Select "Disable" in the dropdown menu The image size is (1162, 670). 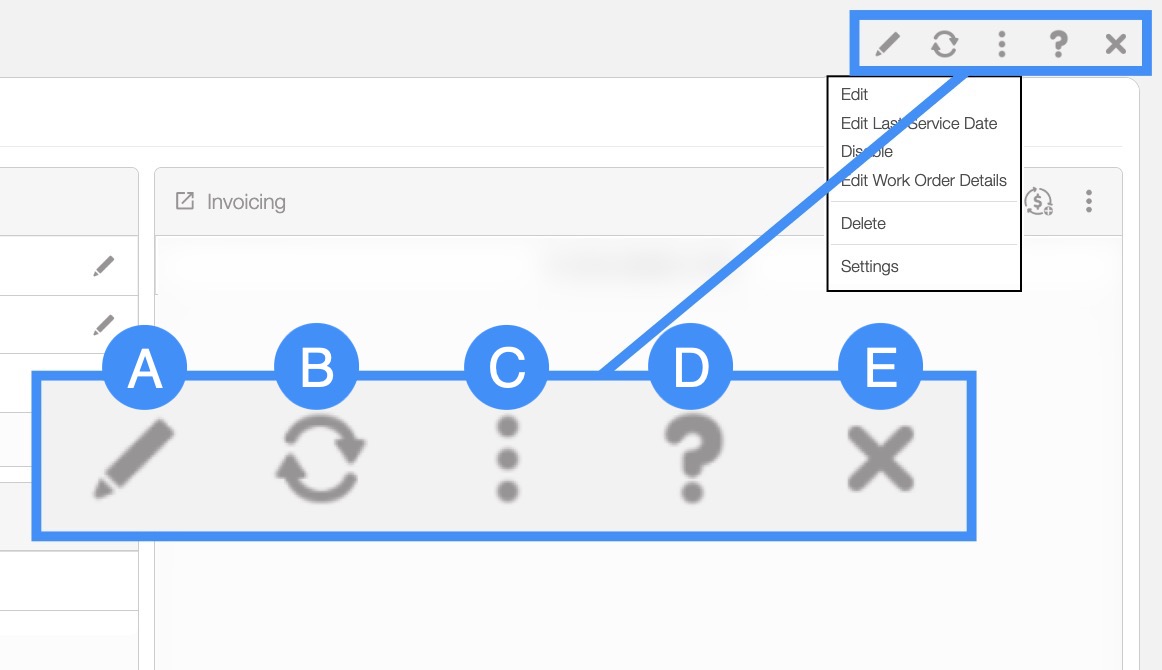(x=866, y=152)
